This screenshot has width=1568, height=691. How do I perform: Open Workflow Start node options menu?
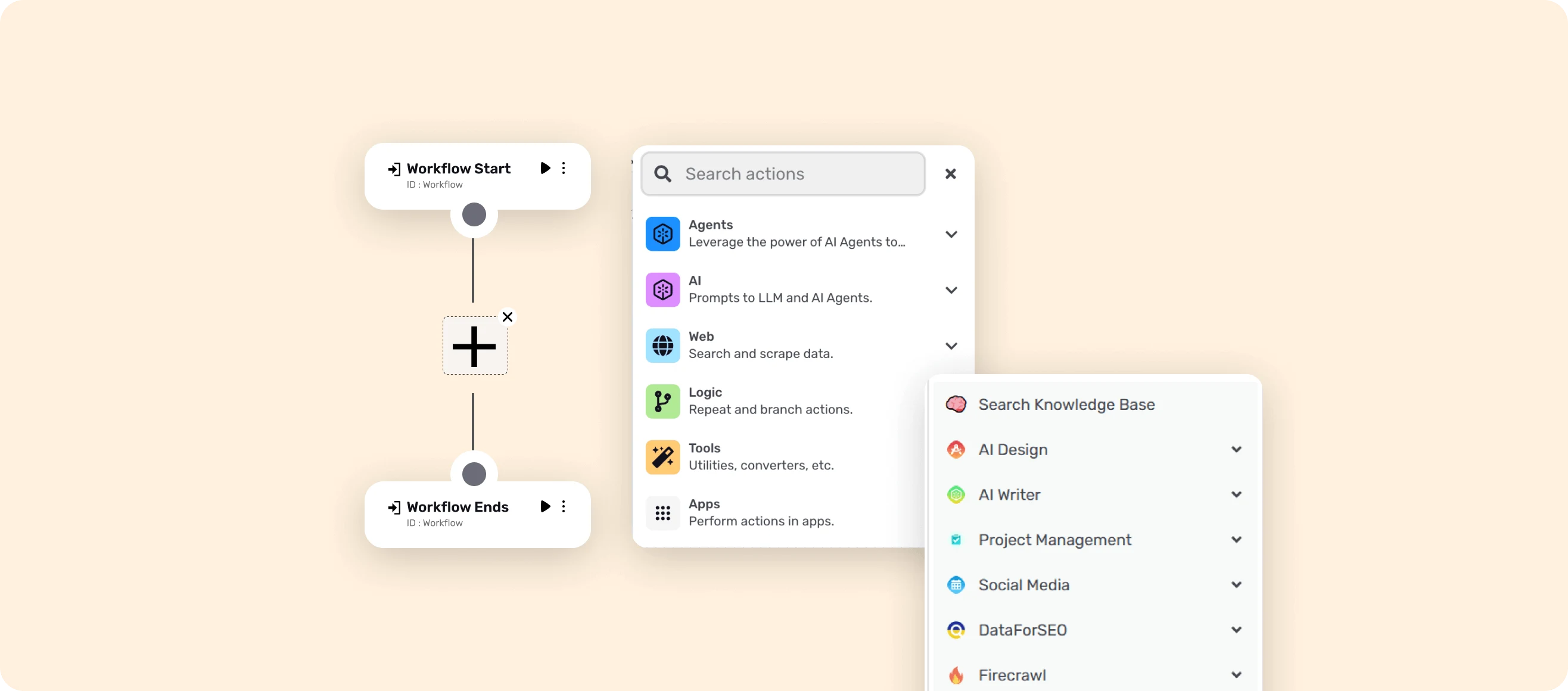point(564,168)
